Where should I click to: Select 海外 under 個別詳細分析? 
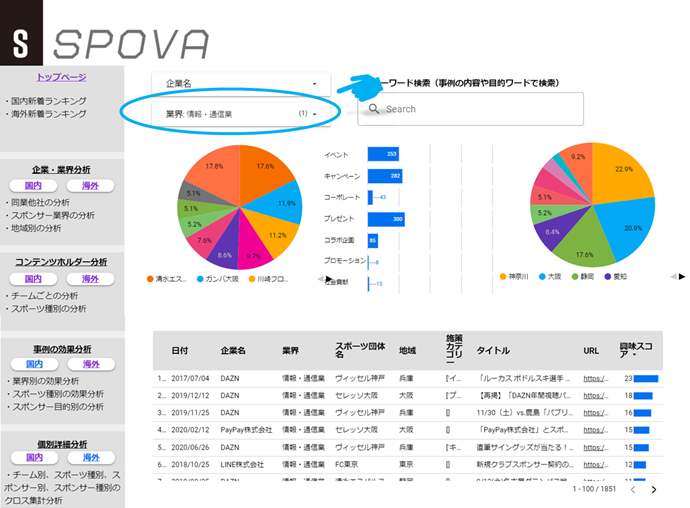click(91, 457)
